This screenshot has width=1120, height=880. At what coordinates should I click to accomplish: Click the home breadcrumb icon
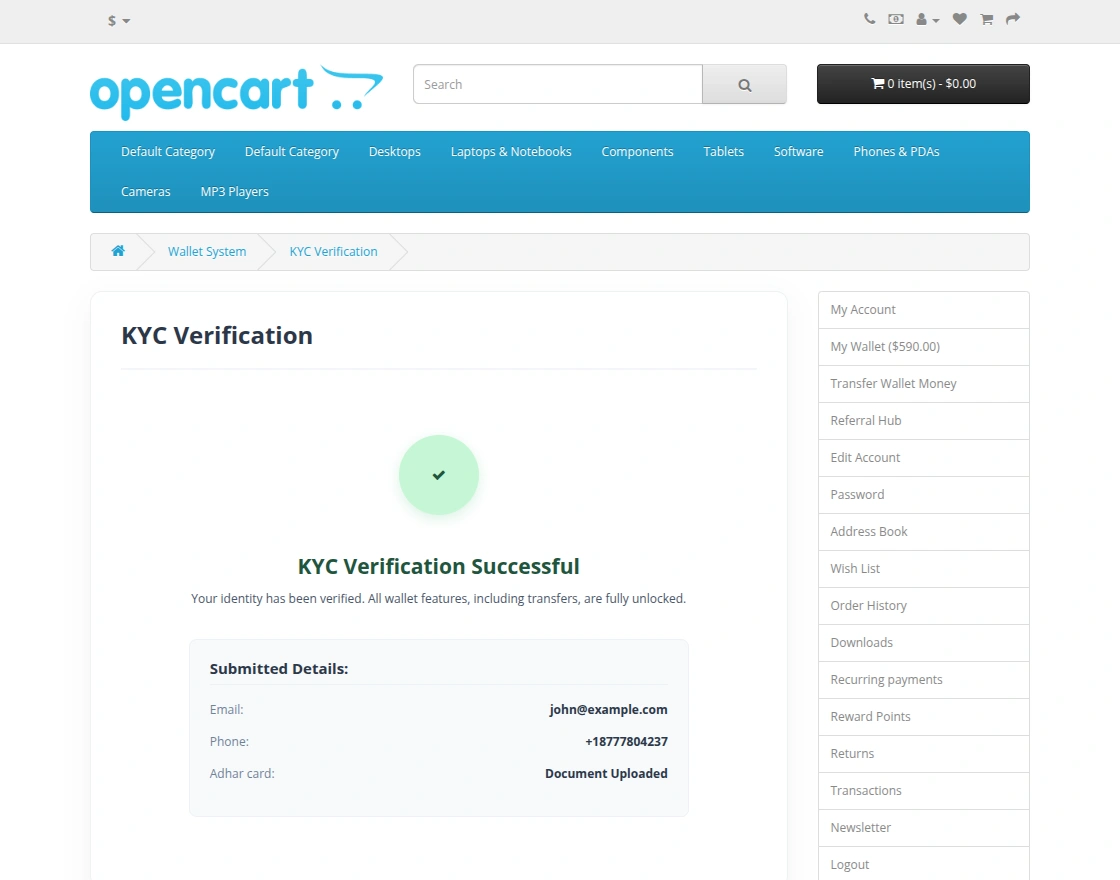coord(118,251)
